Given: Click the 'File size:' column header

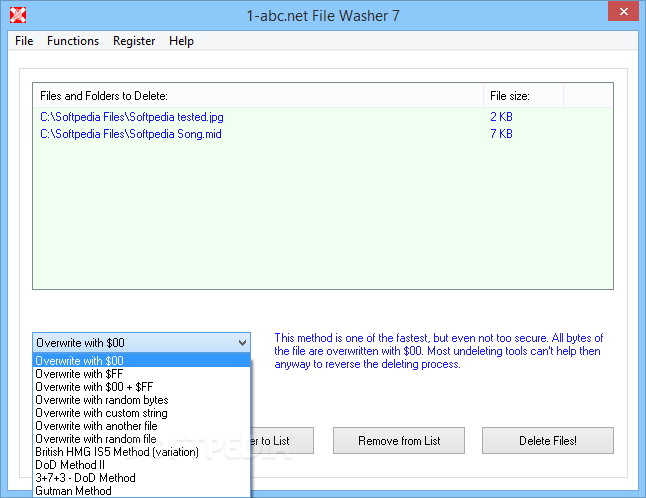Looking at the screenshot, I should (x=523, y=96).
